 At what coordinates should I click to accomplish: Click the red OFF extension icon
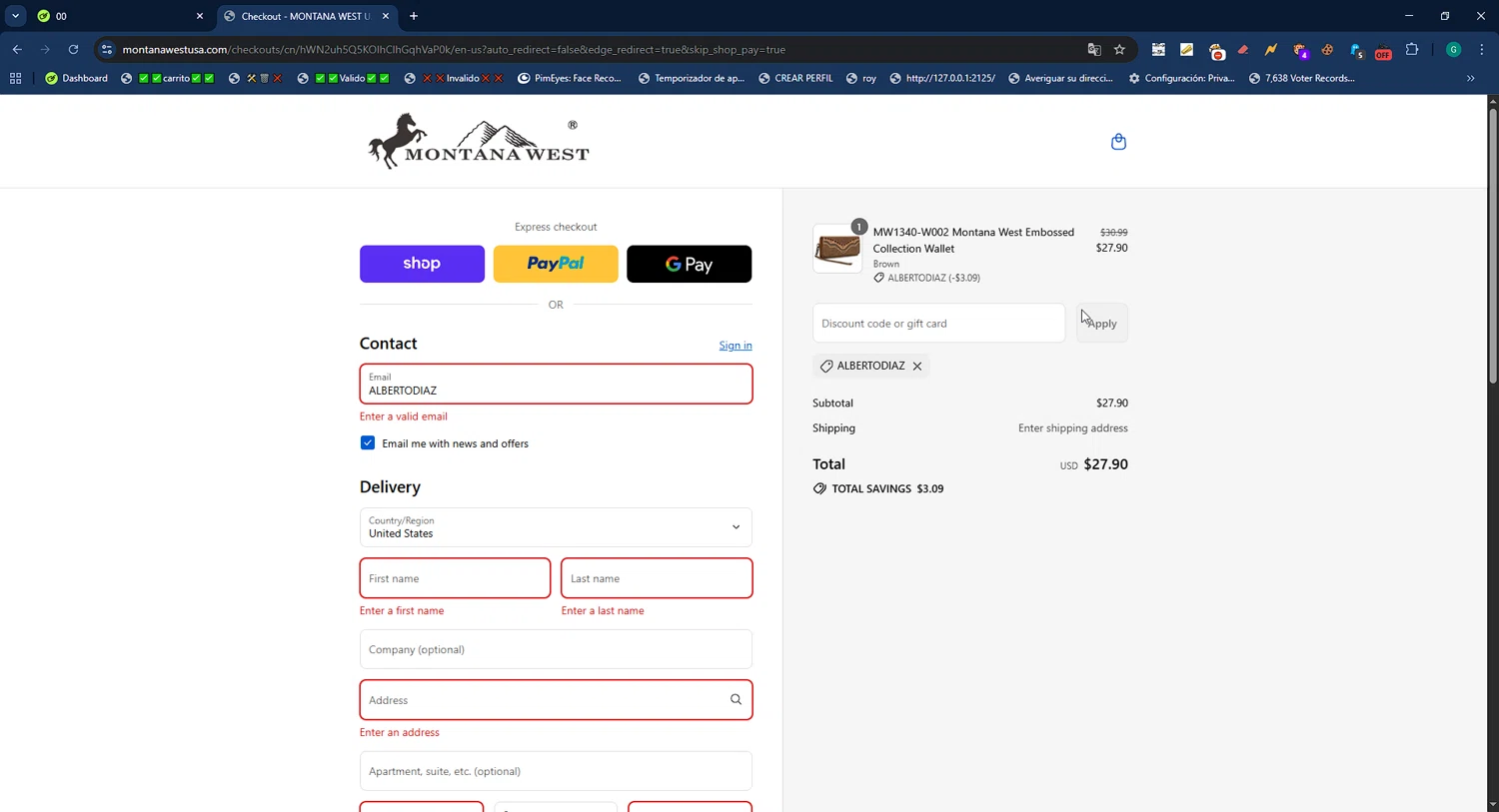point(1383,51)
